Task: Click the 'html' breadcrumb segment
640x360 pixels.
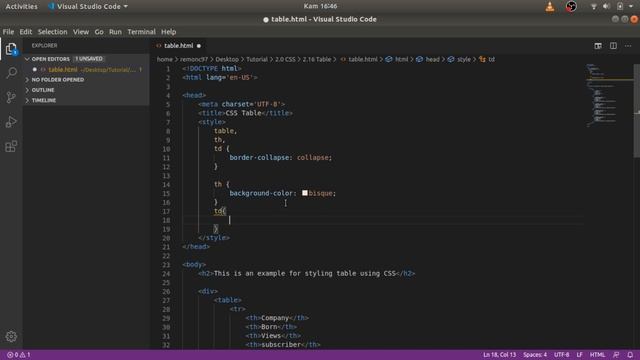Action: 402,60
